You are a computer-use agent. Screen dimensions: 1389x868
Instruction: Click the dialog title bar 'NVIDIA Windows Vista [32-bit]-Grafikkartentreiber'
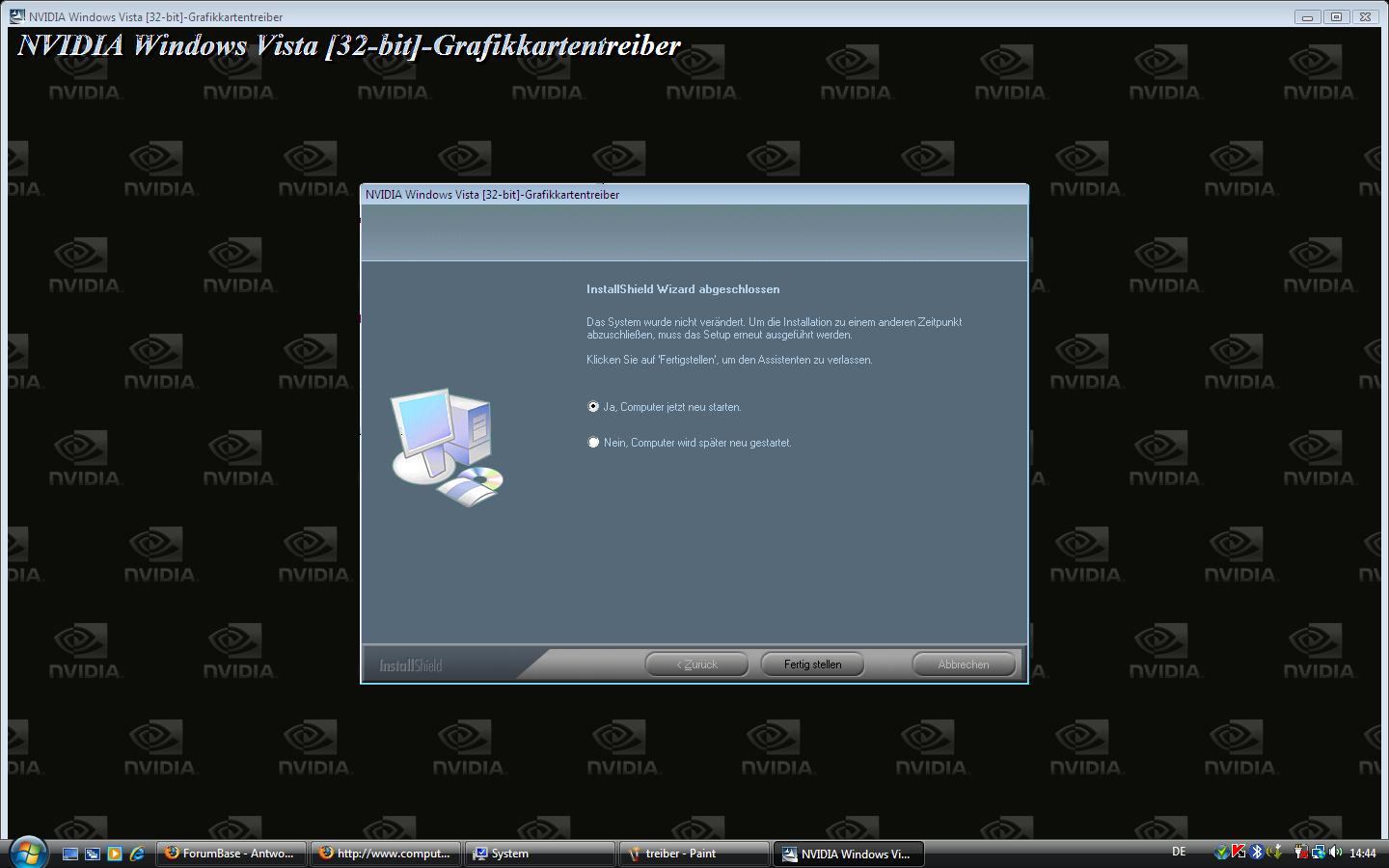[x=694, y=195]
